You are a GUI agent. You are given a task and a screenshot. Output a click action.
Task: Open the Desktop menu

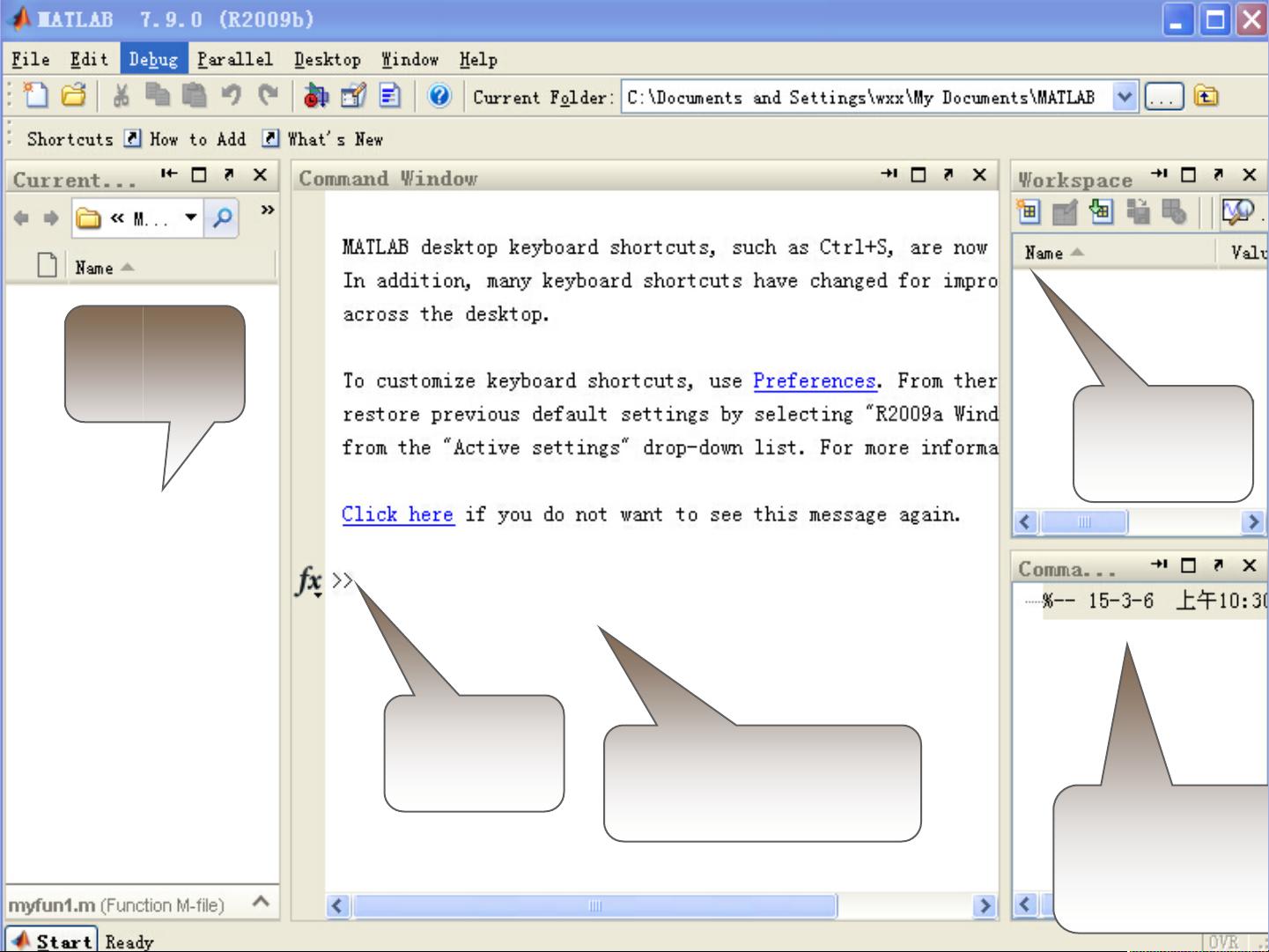[328, 59]
